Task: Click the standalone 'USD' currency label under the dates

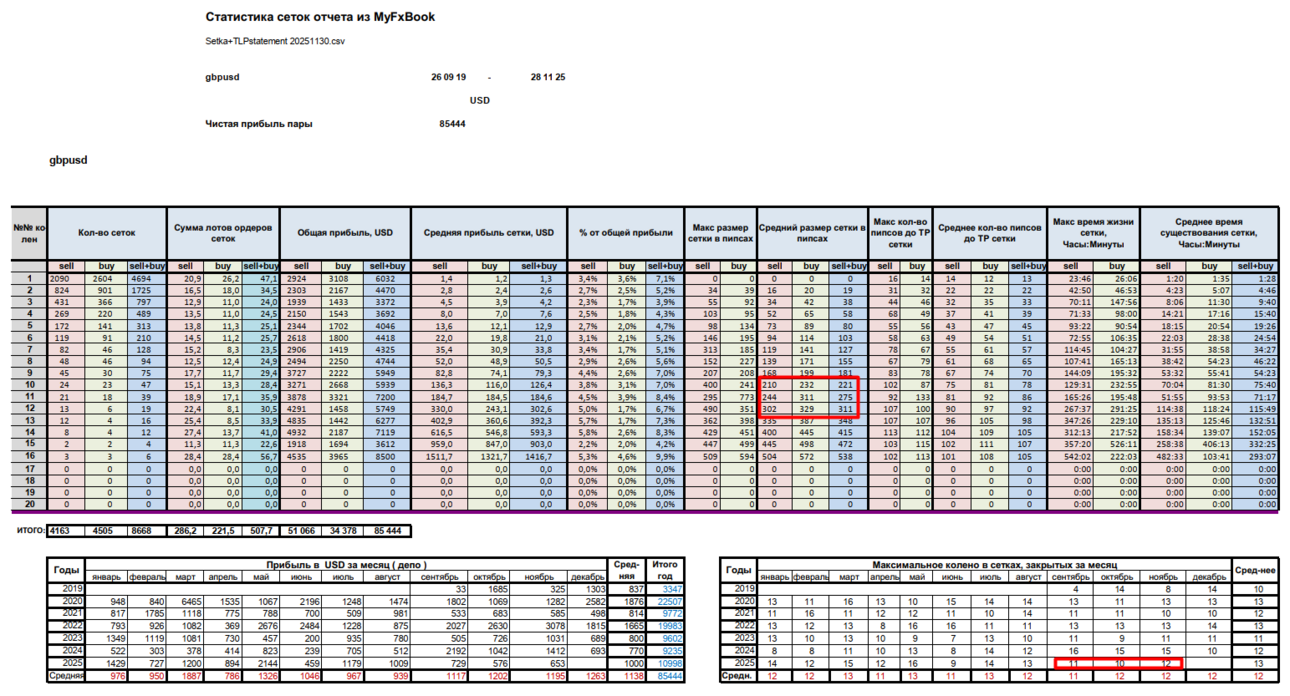Action: [480, 101]
